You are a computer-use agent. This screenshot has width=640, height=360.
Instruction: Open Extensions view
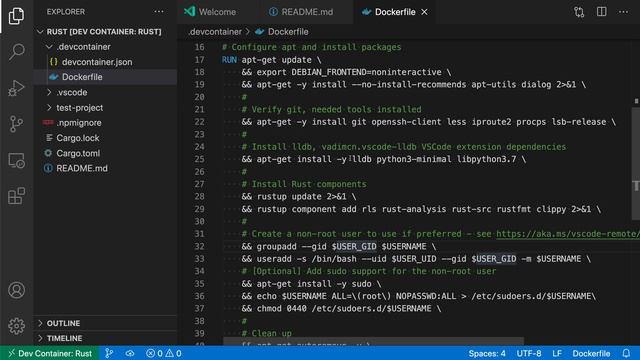pos(16,196)
